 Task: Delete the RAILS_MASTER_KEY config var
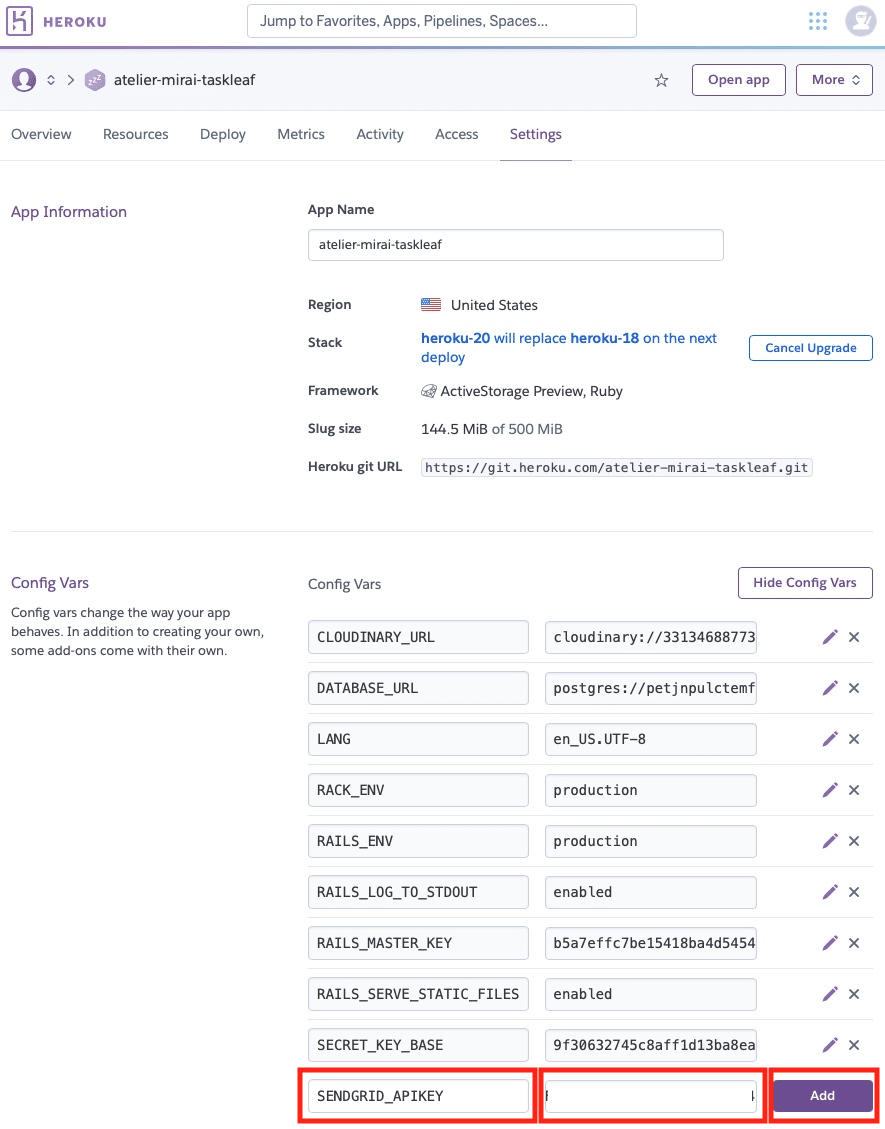854,943
